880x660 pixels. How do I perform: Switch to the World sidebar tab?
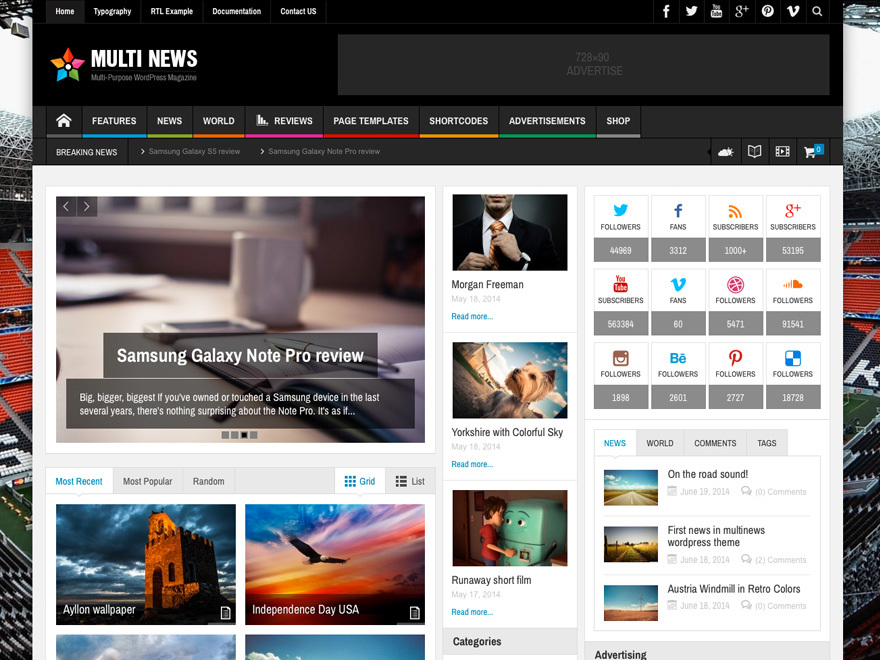[660, 443]
